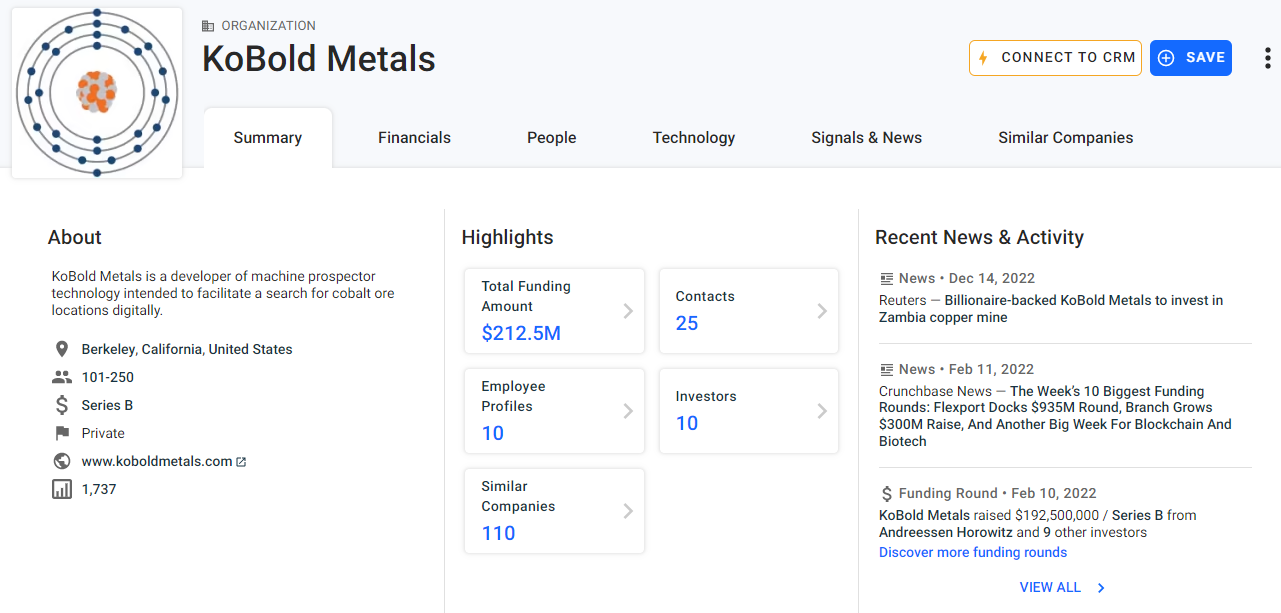Click the KoBold Metals atom logo
Screen dimensions: 1281x613
point(97,93)
